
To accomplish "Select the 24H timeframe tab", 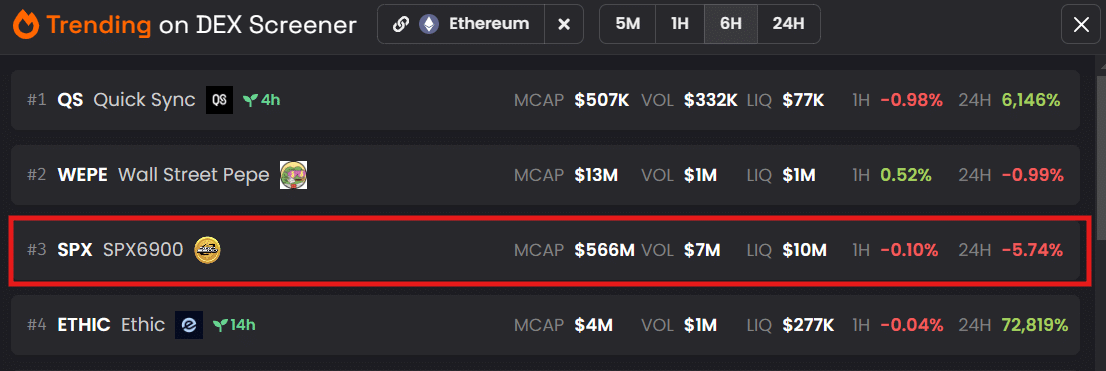I will (x=789, y=24).
